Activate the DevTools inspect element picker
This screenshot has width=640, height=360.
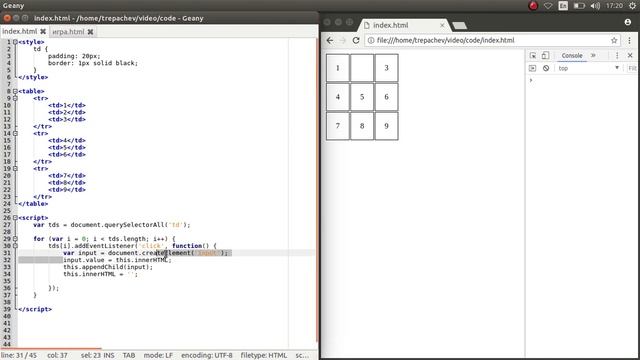(533, 56)
